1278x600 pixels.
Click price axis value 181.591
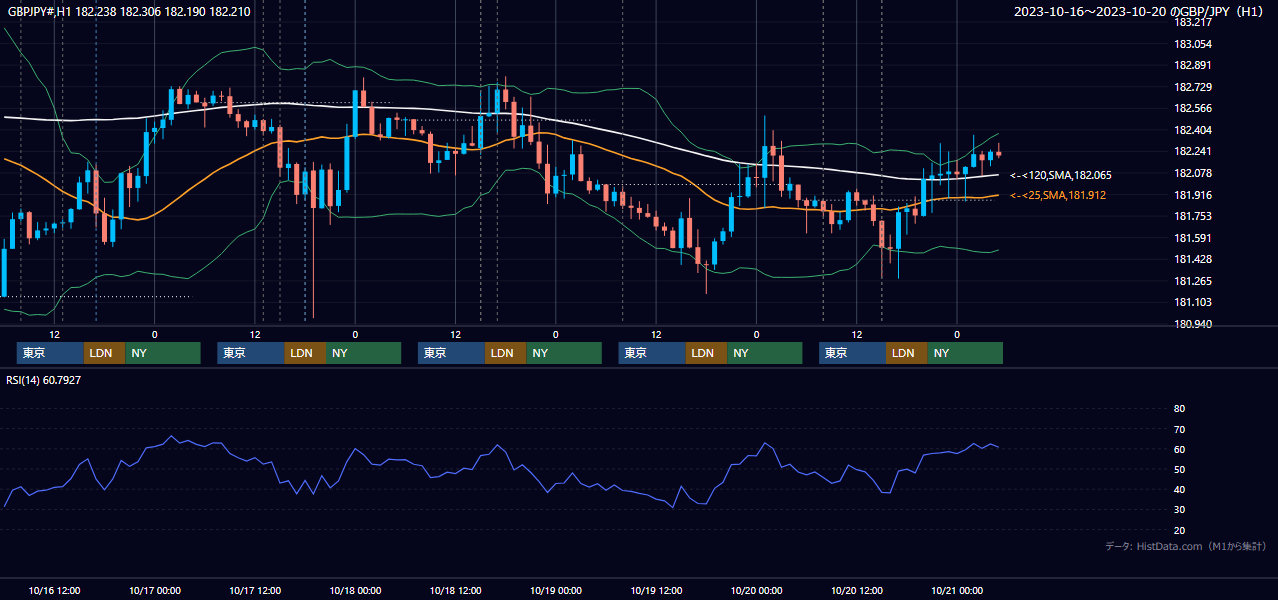pyautogui.click(x=1193, y=238)
